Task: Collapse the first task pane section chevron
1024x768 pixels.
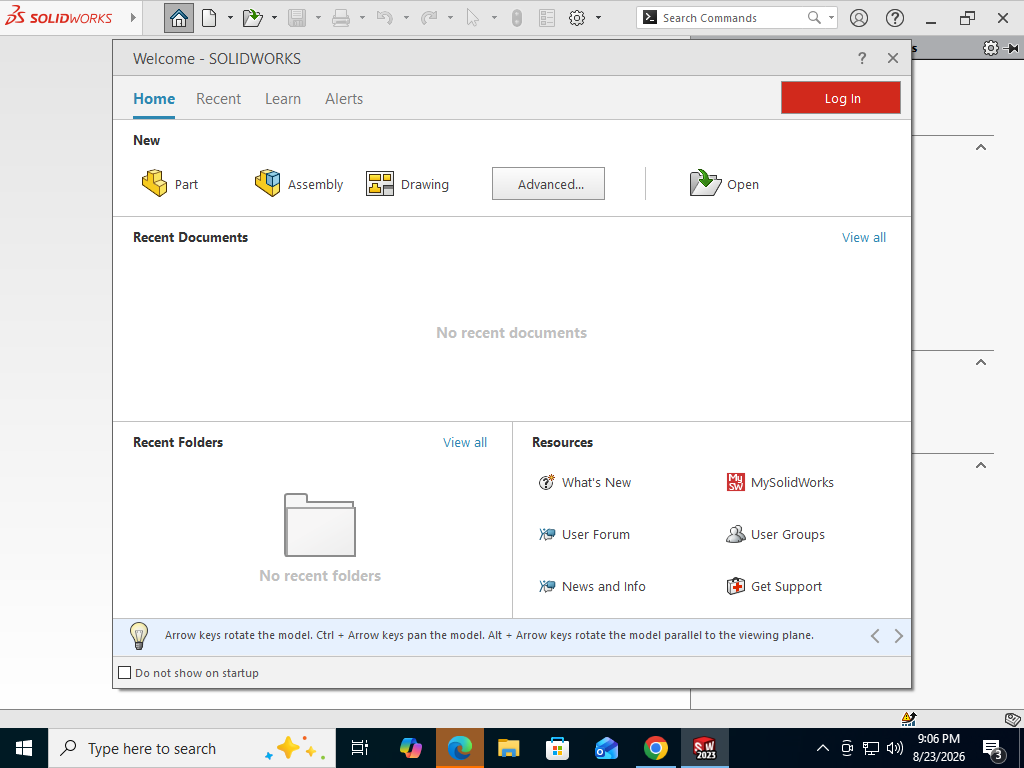Action: [x=980, y=147]
